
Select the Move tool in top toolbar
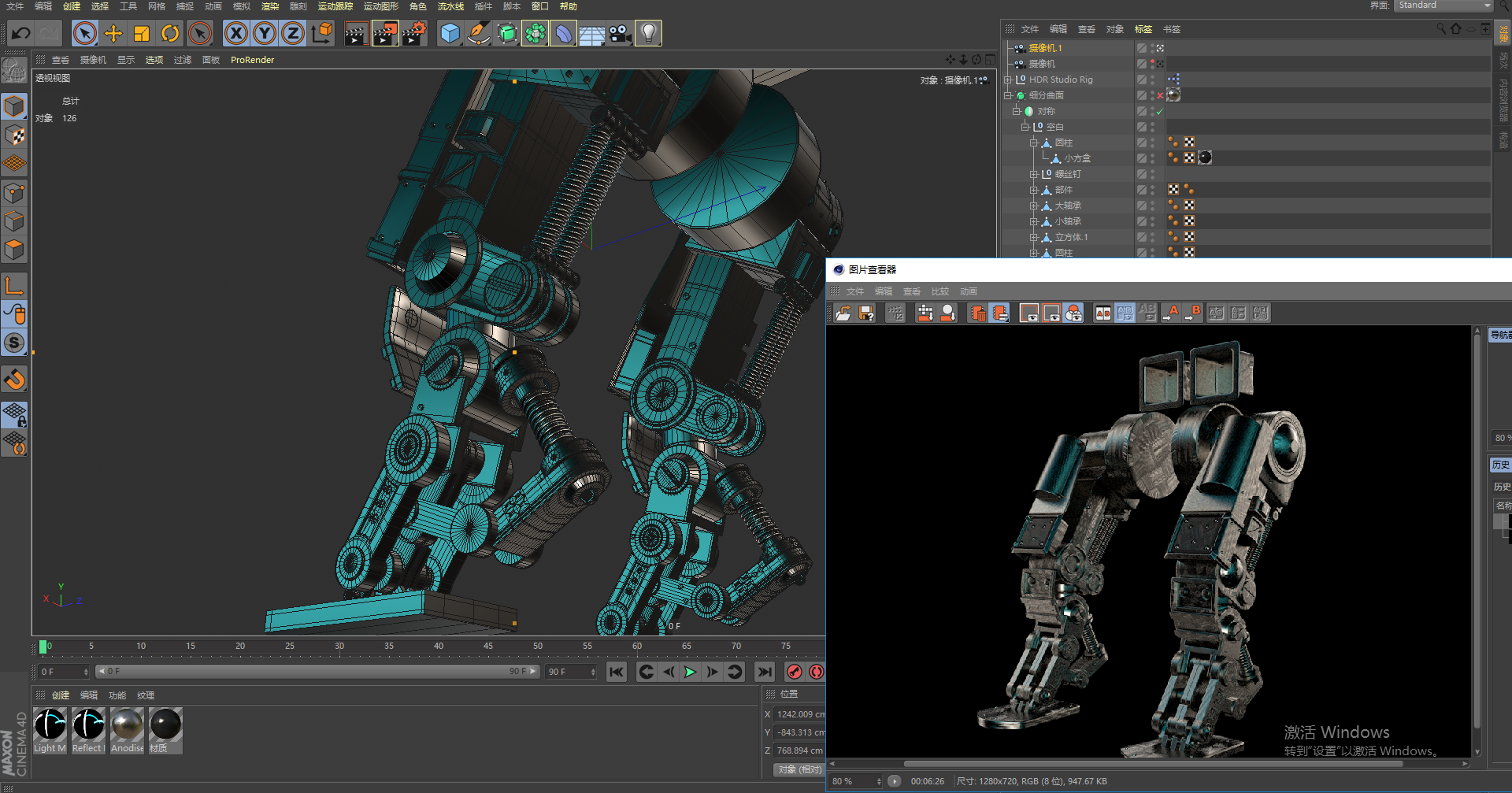(113, 33)
